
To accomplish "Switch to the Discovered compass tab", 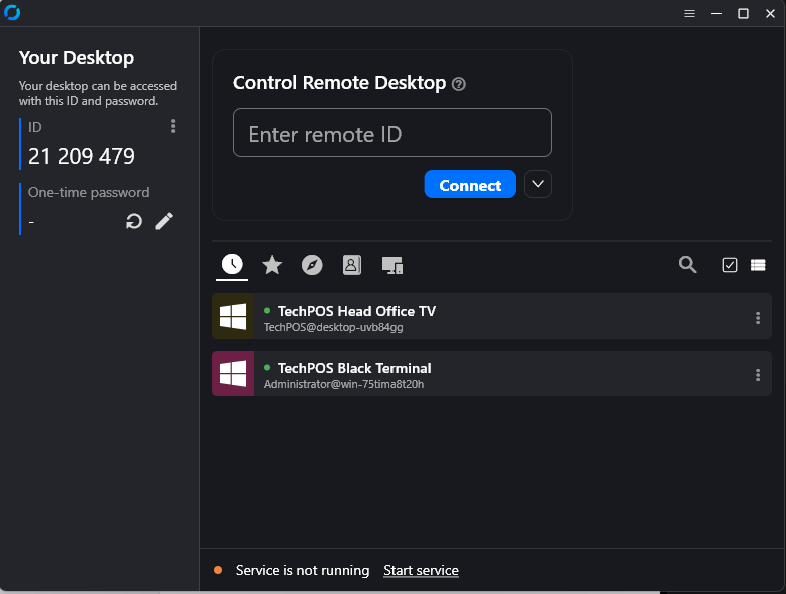I will click(312, 265).
